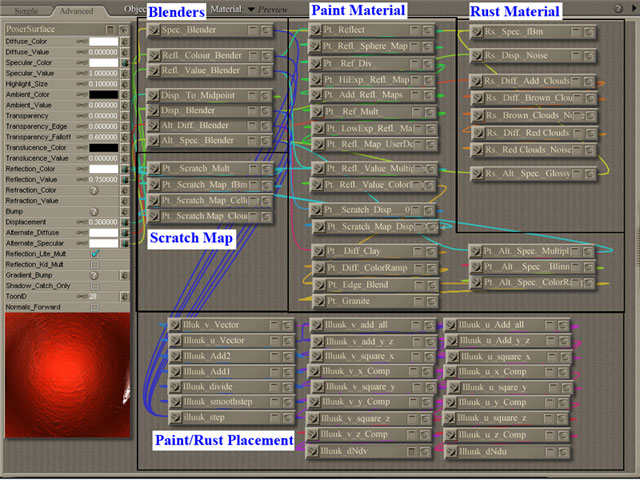Click the preview eye icon on Pt_Reflect node
The image size is (640, 480).
(428, 31)
